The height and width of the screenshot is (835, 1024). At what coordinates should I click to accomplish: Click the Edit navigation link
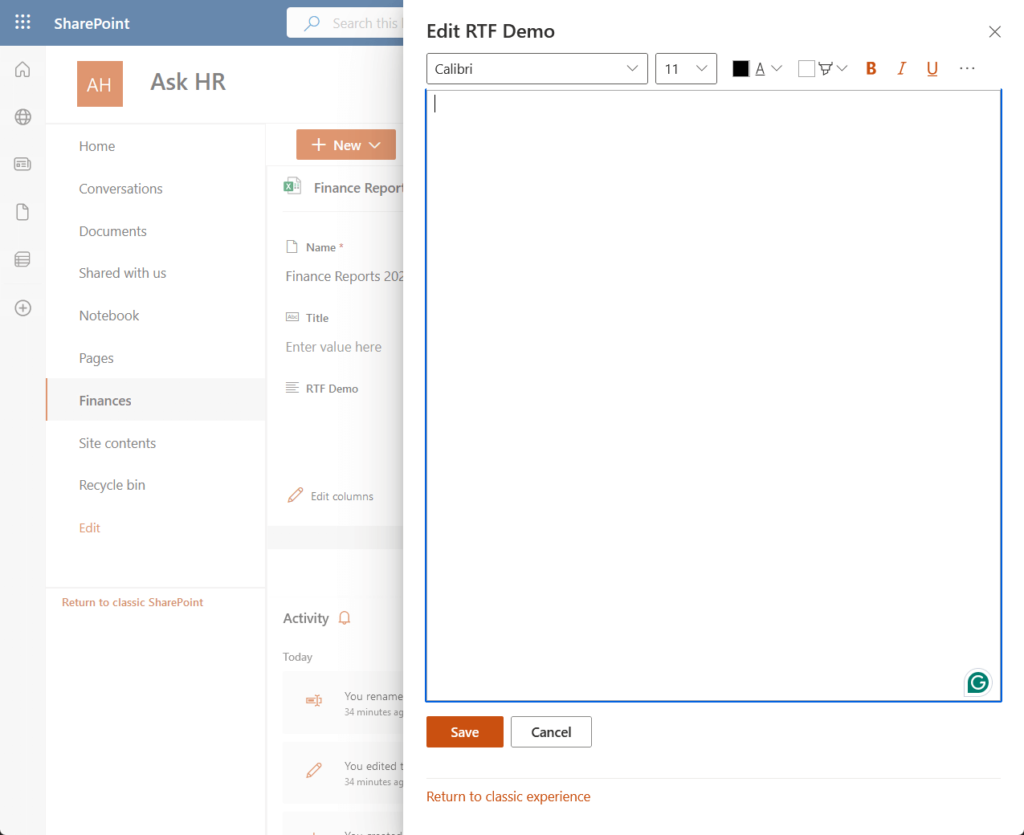tap(89, 528)
